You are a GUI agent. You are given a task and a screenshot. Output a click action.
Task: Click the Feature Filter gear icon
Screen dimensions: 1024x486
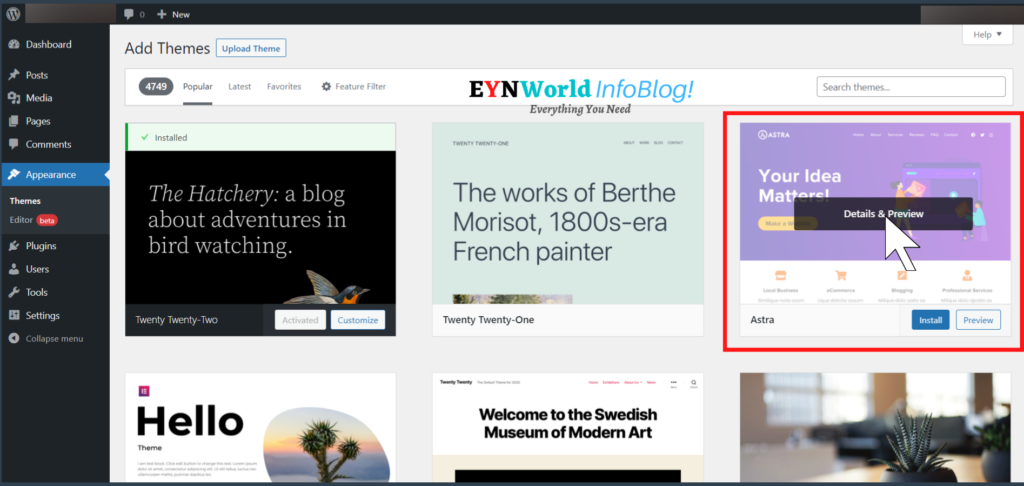coord(327,86)
